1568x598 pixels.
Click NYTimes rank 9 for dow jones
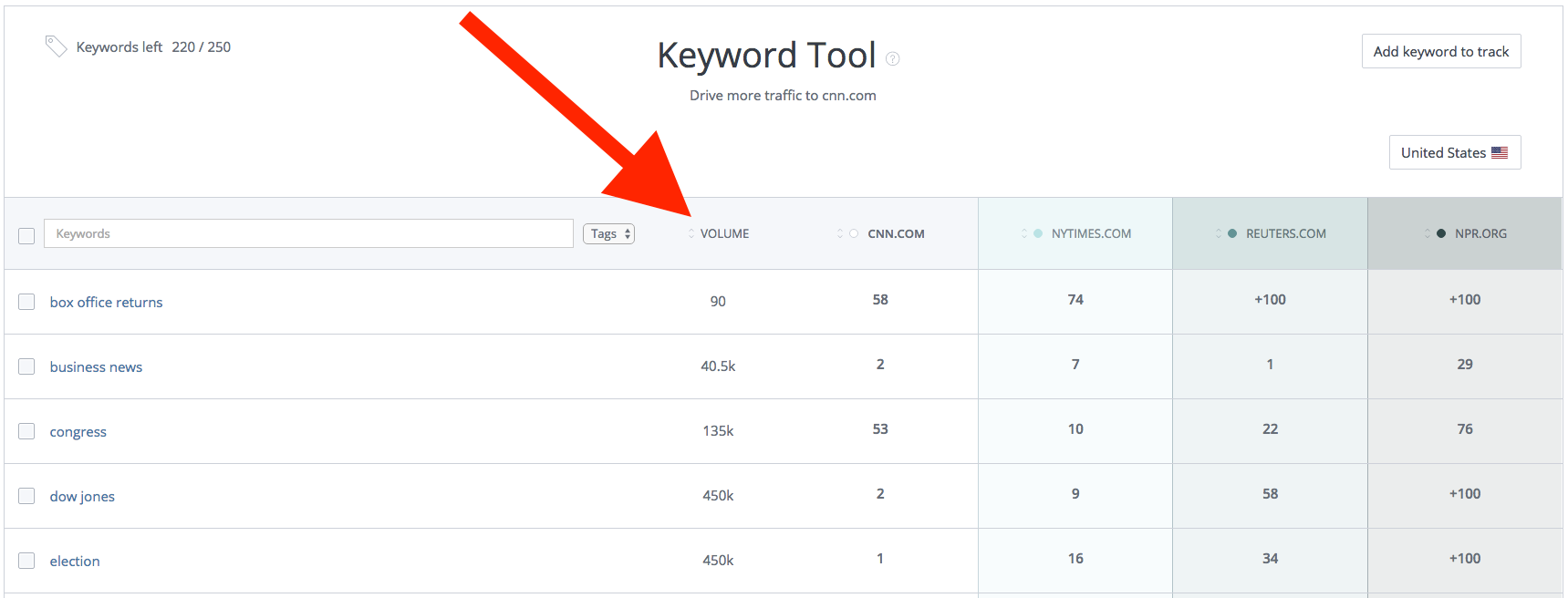coord(1075,493)
